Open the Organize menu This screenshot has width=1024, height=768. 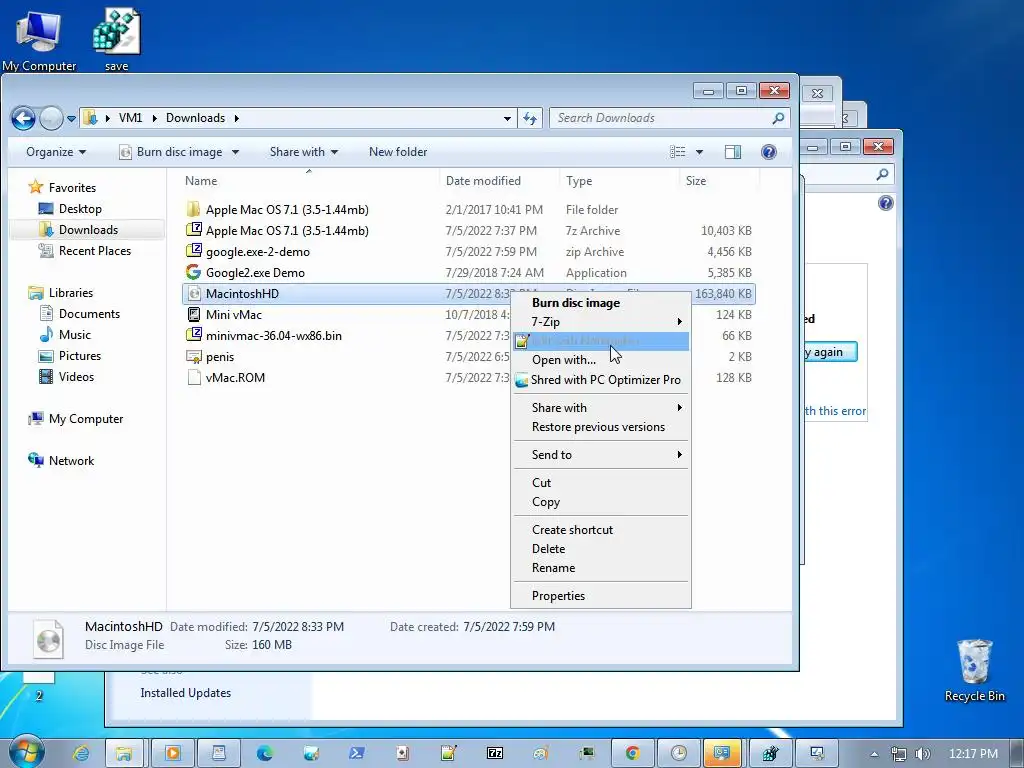56,152
